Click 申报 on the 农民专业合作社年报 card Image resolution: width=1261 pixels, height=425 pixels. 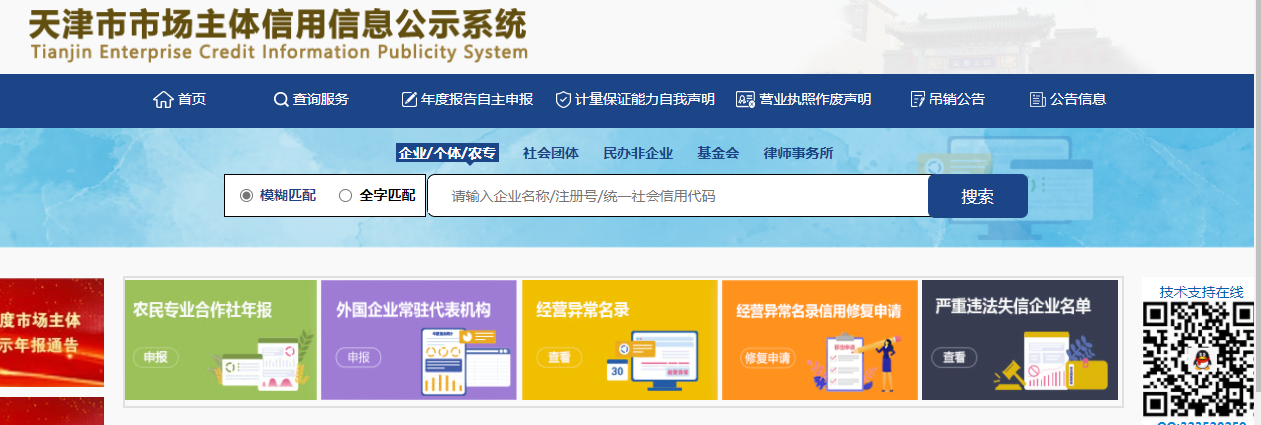[154, 357]
